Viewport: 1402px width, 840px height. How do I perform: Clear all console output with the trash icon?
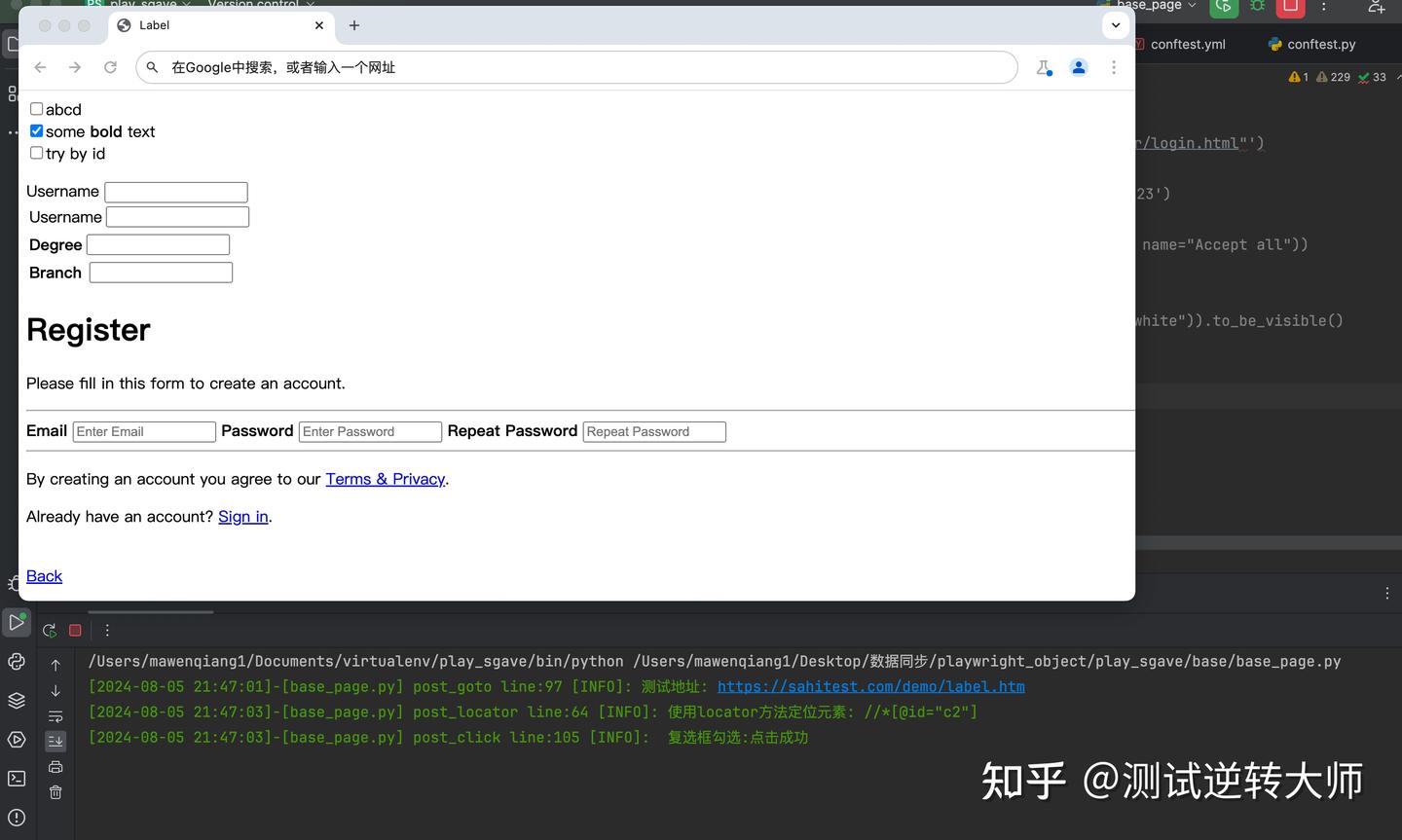[x=55, y=793]
